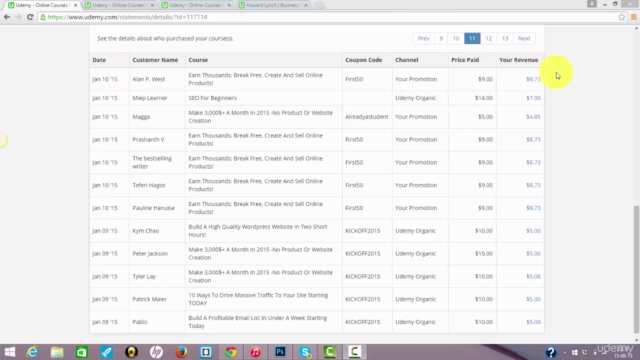Image resolution: width=640 pixels, height=360 pixels.
Task: Open $8.73 revenue link for Prashanth V
Action: pyautogui.click(x=533, y=140)
